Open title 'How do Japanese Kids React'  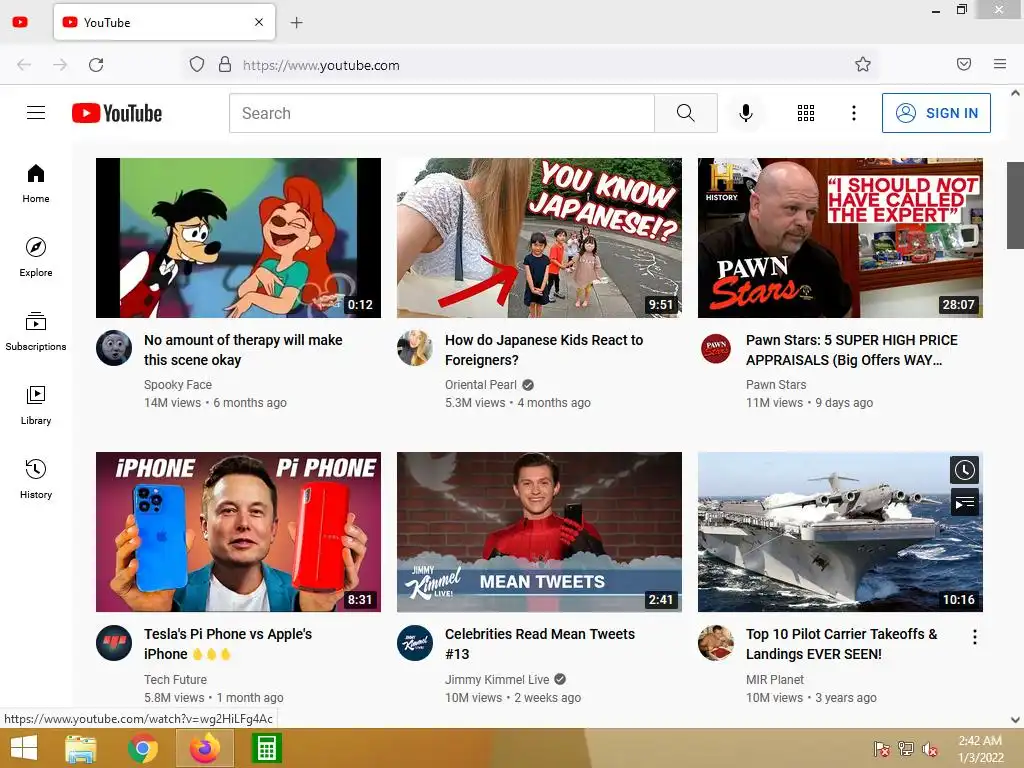pos(544,350)
